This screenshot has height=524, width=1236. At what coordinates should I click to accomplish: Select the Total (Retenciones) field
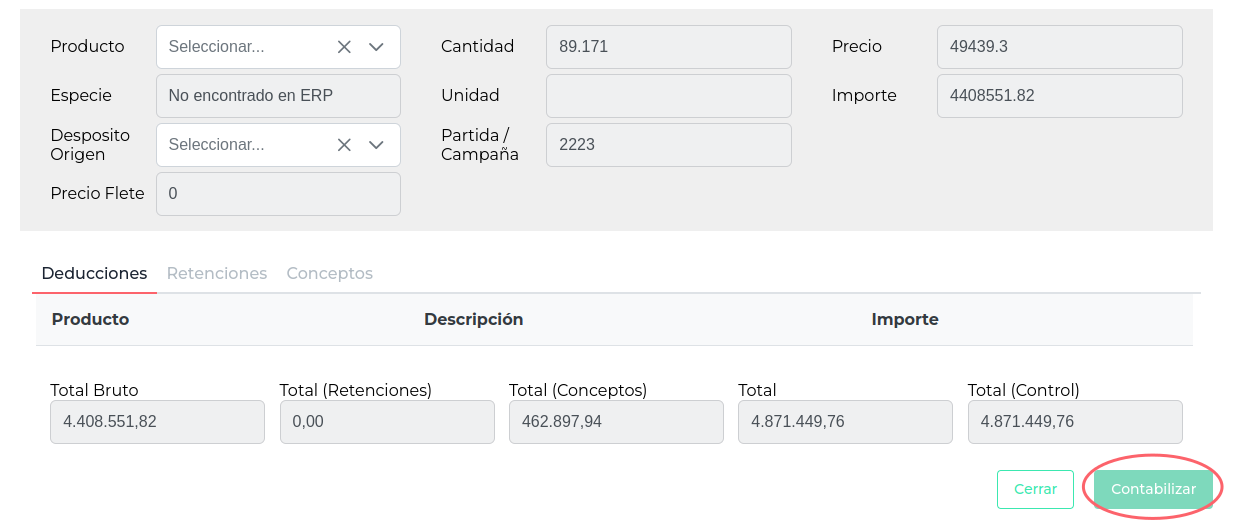click(387, 422)
